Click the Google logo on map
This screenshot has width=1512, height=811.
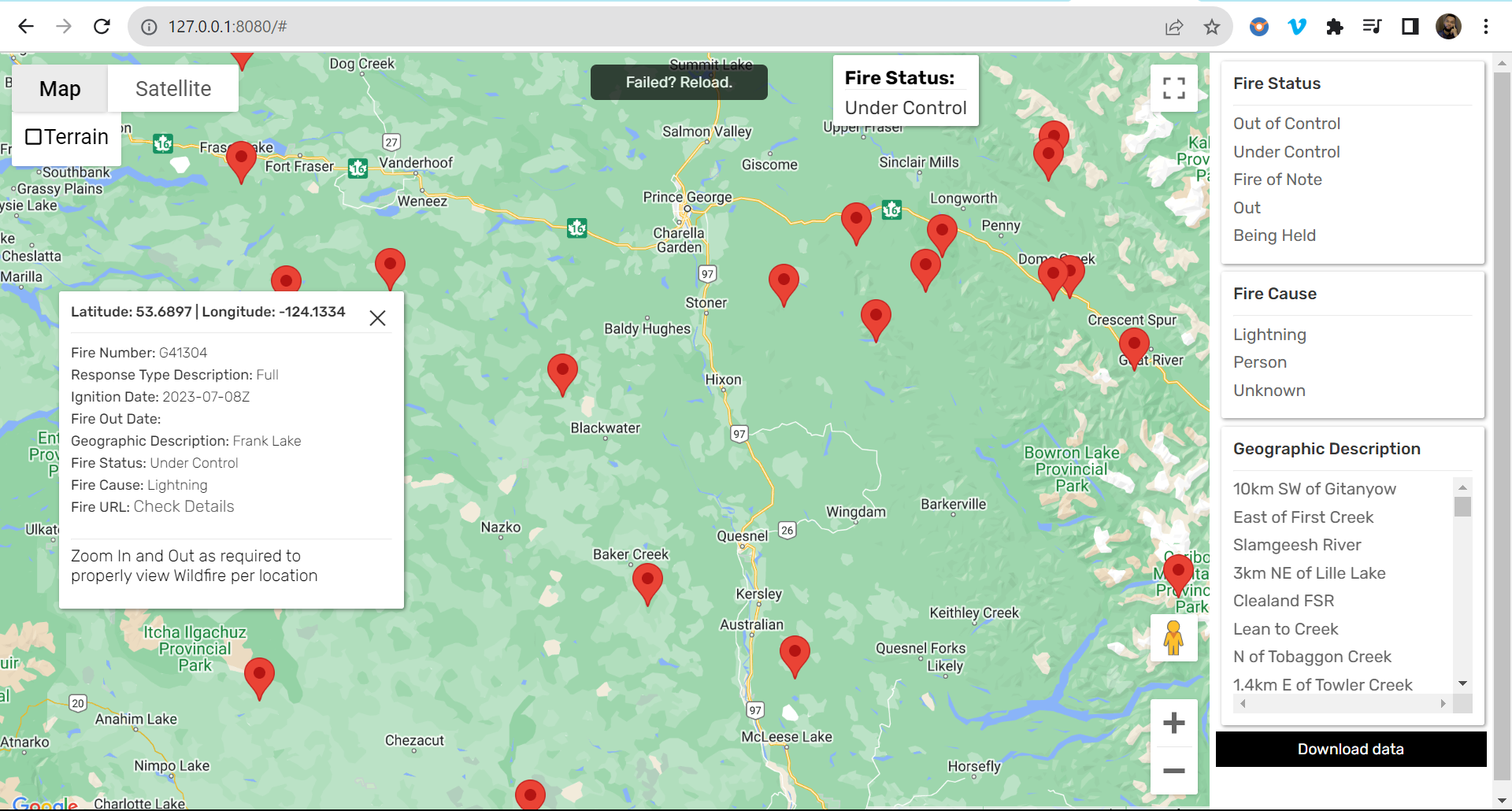45,803
